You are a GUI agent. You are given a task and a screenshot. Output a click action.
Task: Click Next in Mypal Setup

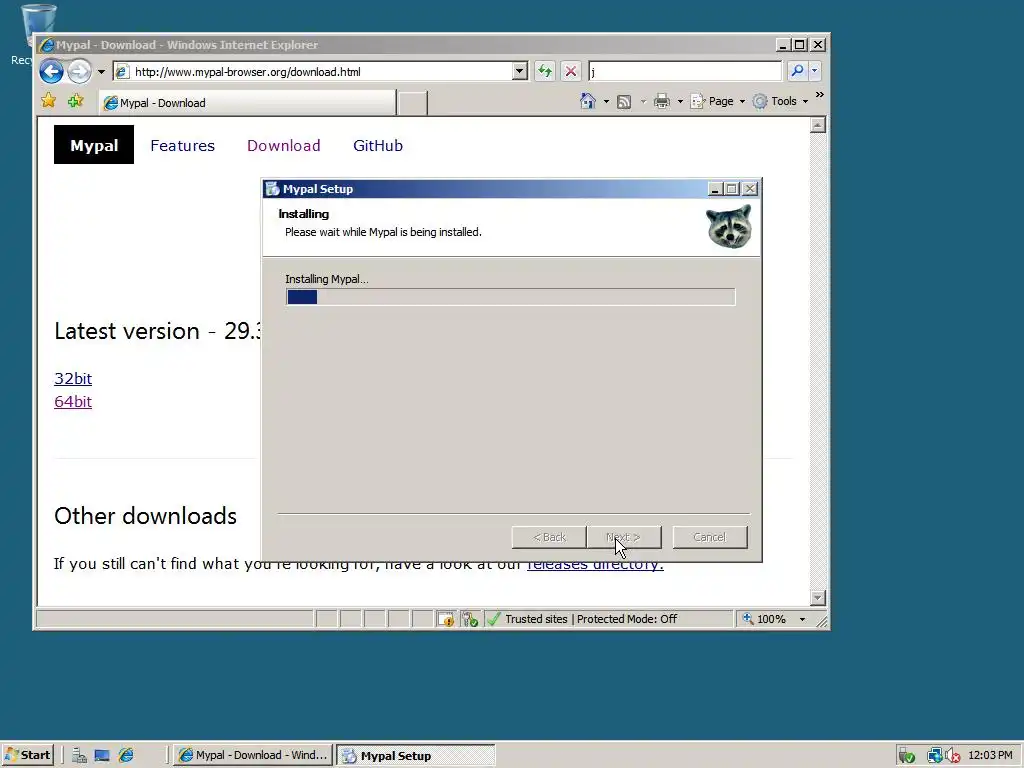tap(624, 537)
